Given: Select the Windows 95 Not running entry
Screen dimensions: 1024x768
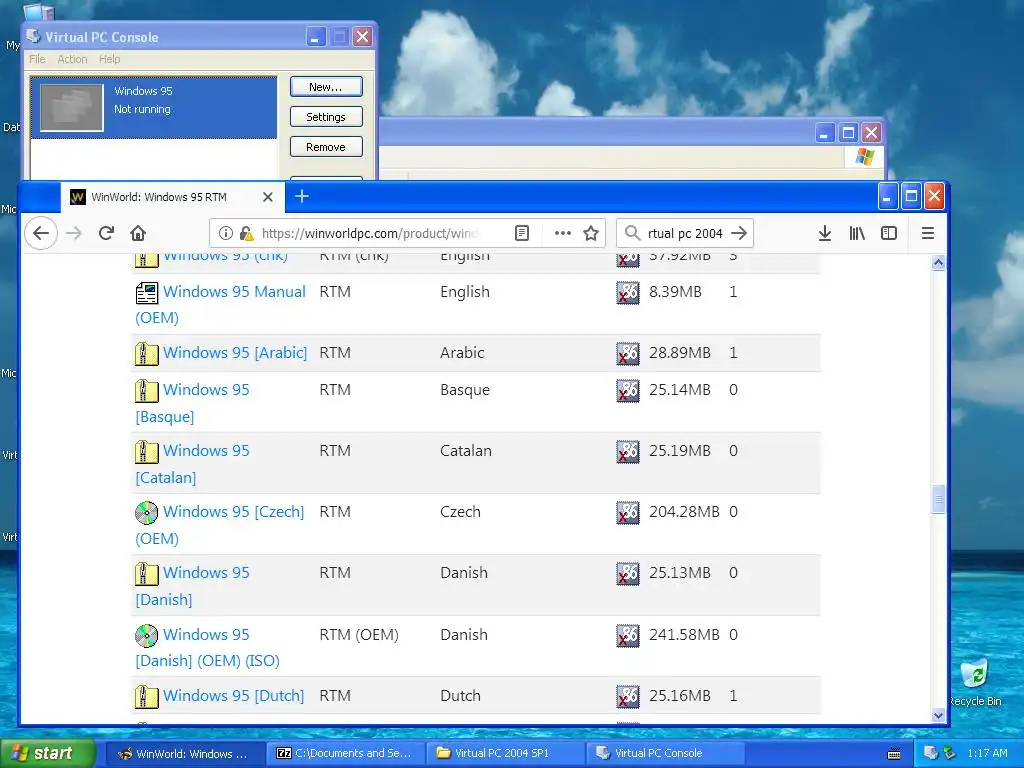Looking at the screenshot, I should 154,107.
